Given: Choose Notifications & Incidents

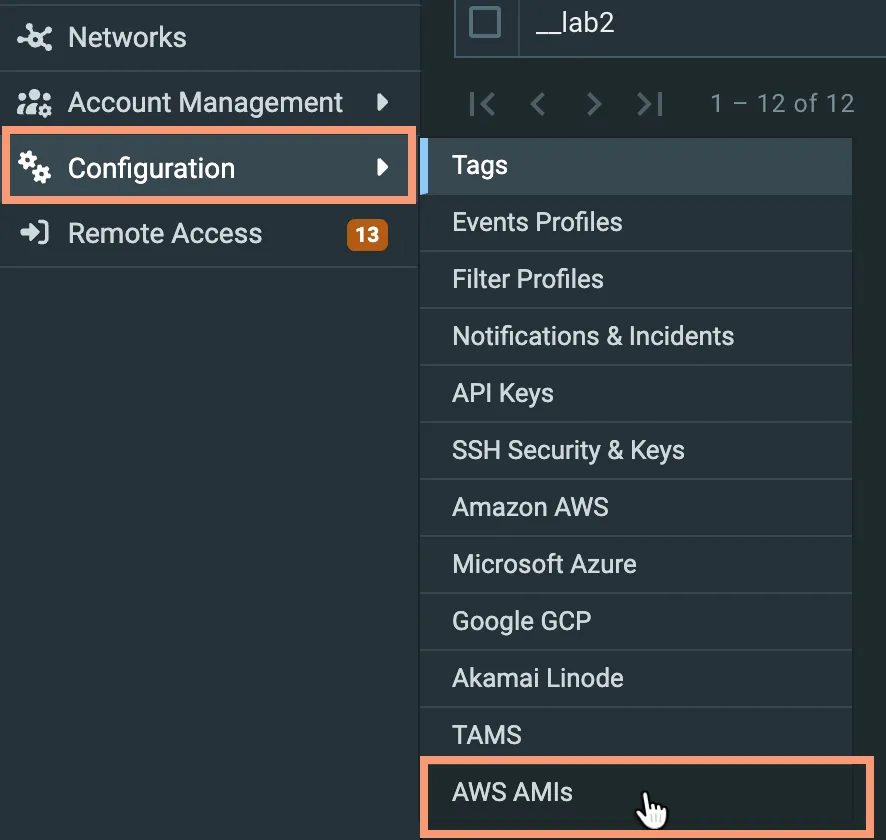Looking at the screenshot, I should pyautogui.click(x=636, y=337).
